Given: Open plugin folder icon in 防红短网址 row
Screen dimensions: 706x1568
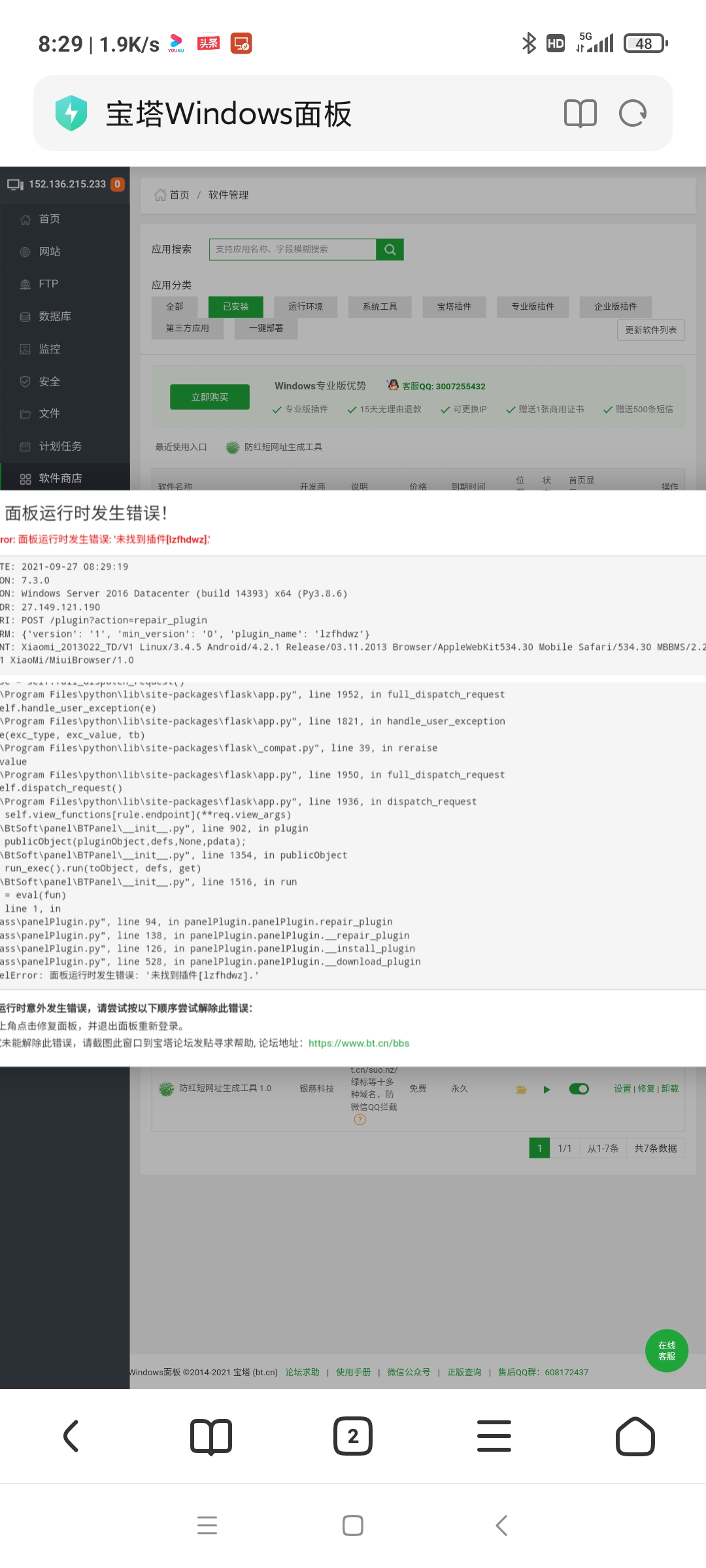Looking at the screenshot, I should [x=521, y=1089].
